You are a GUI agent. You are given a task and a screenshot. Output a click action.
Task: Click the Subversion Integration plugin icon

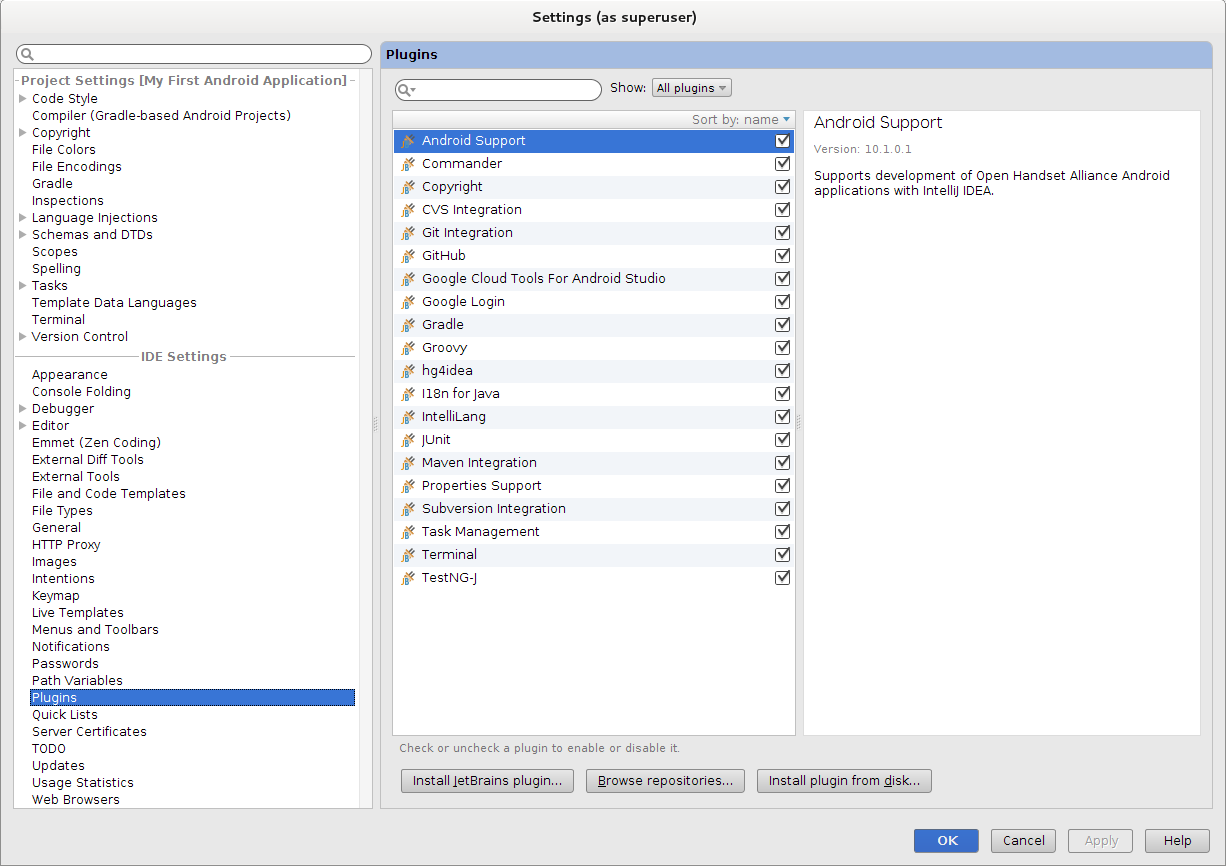pos(408,509)
